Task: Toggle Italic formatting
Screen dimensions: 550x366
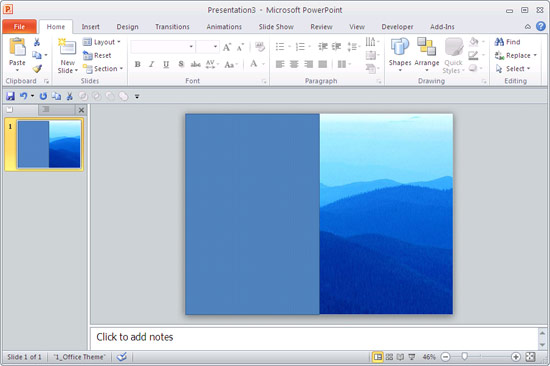Action: coord(152,64)
